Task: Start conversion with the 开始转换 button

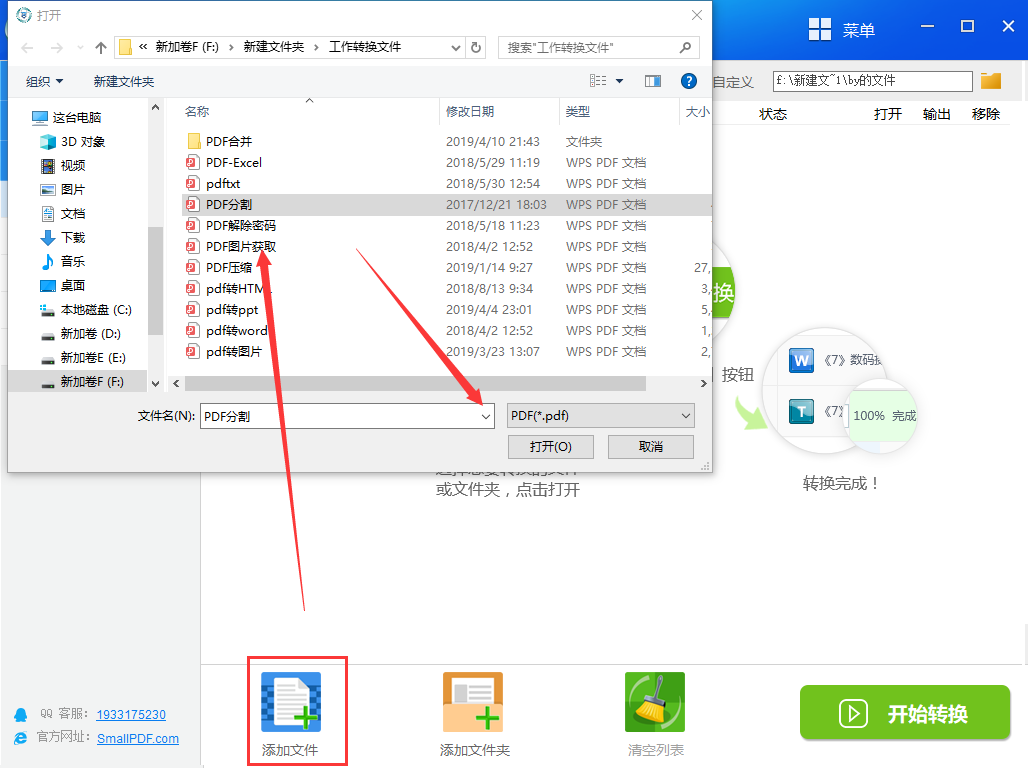Action: [905, 713]
